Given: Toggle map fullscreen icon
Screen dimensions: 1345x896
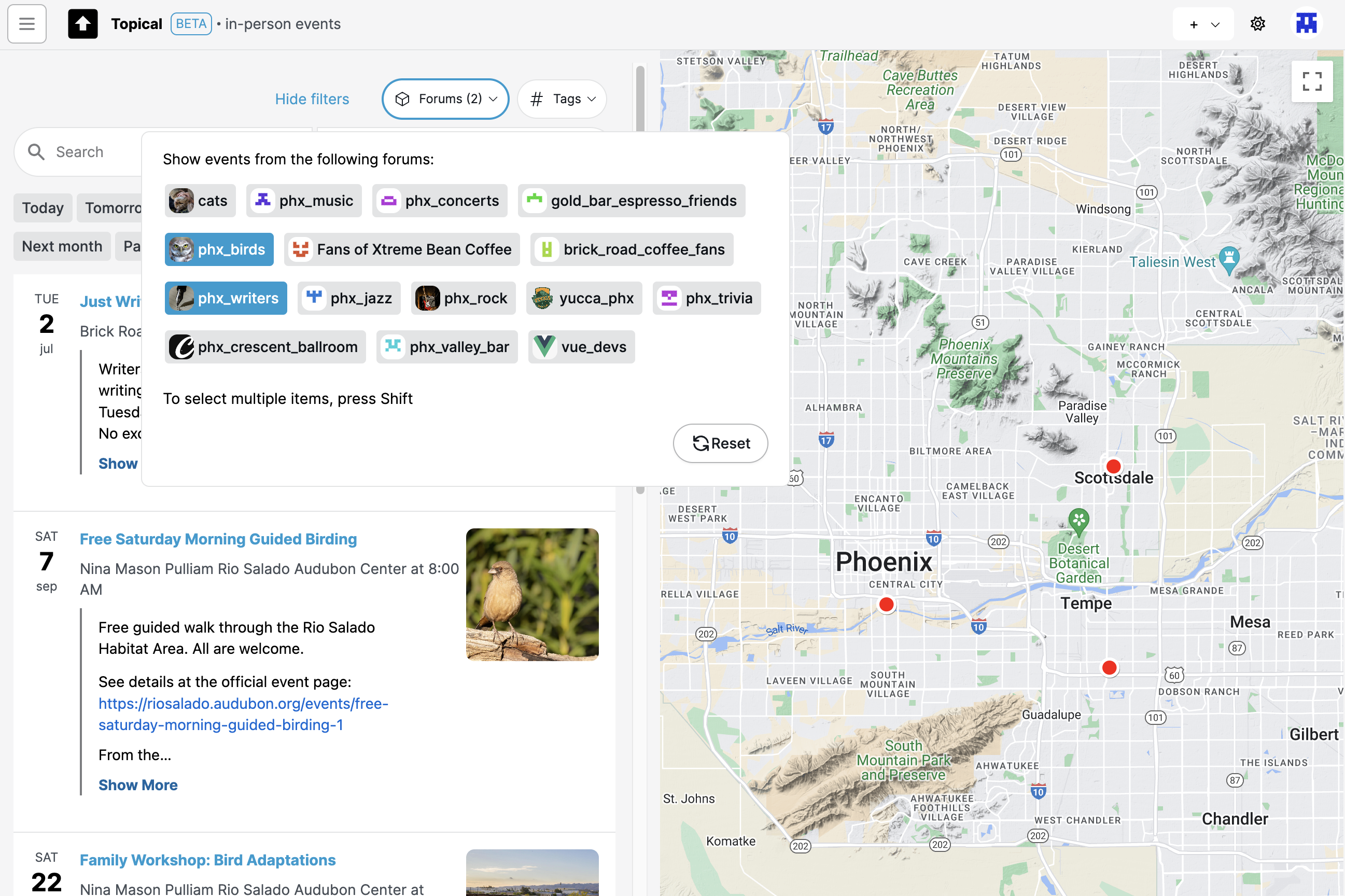Looking at the screenshot, I should 1312,81.
